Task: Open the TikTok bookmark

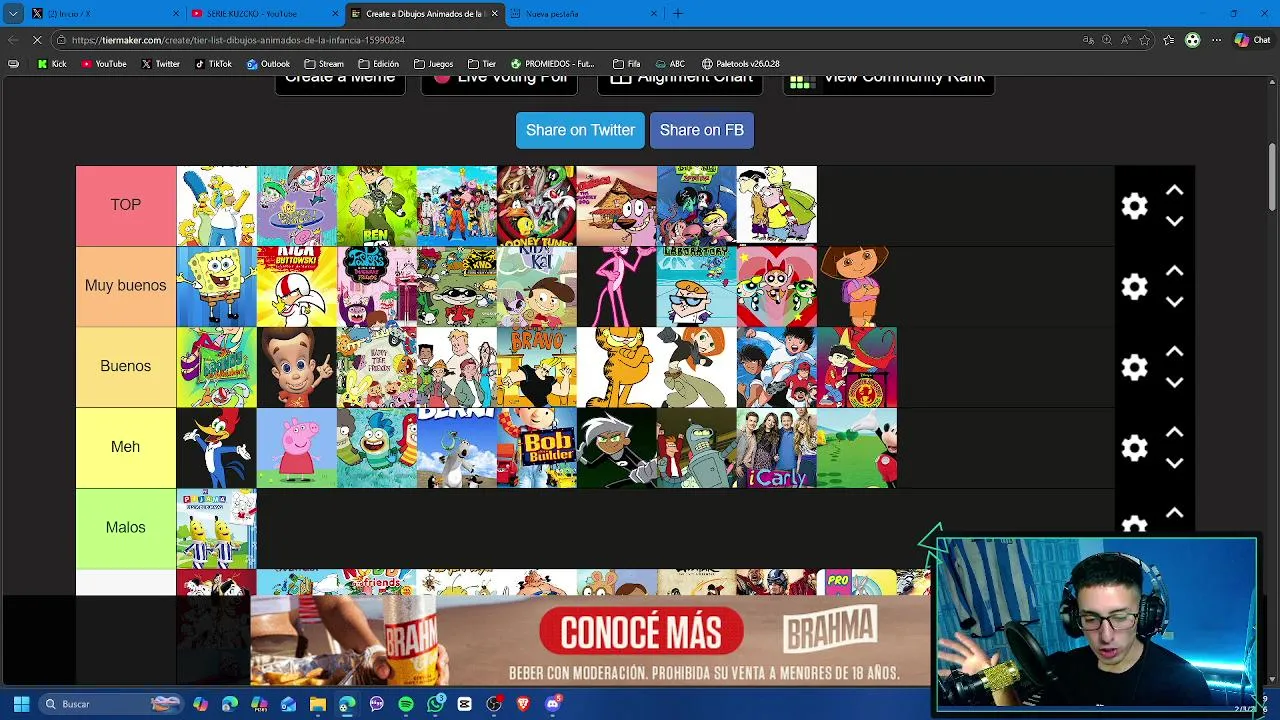Action: (x=213, y=64)
